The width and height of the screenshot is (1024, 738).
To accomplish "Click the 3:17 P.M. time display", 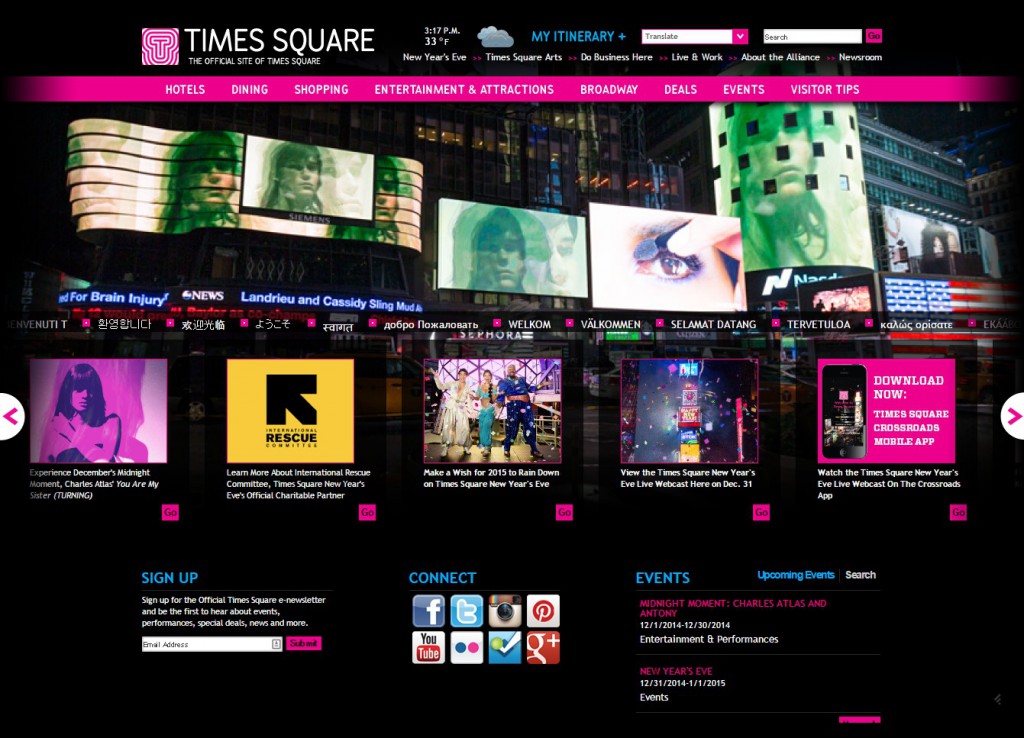I will pos(442,31).
